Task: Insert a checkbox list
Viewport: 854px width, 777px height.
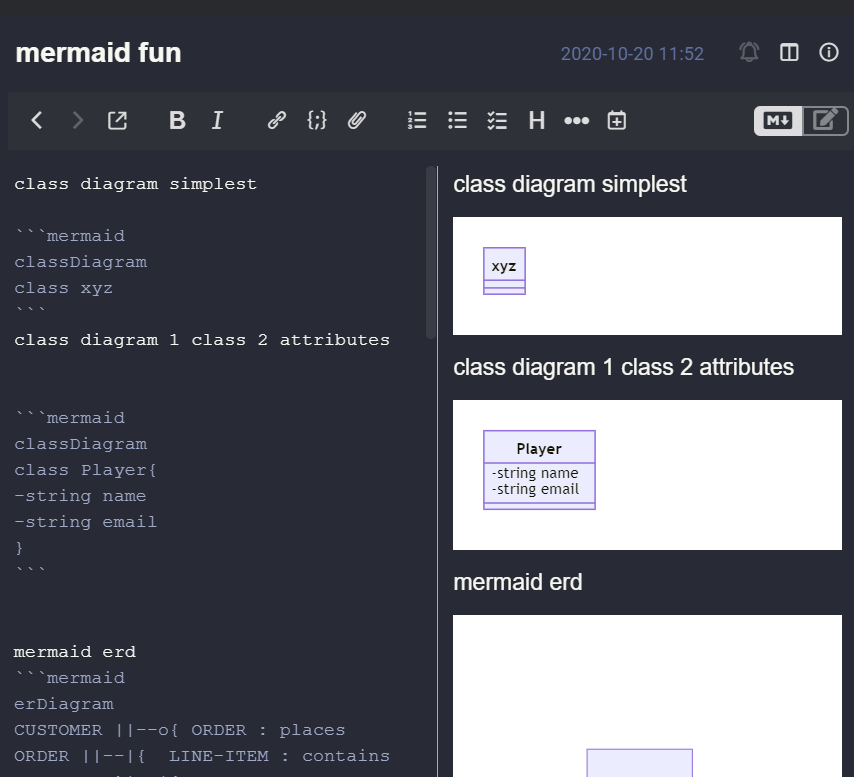Action: click(x=496, y=120)
